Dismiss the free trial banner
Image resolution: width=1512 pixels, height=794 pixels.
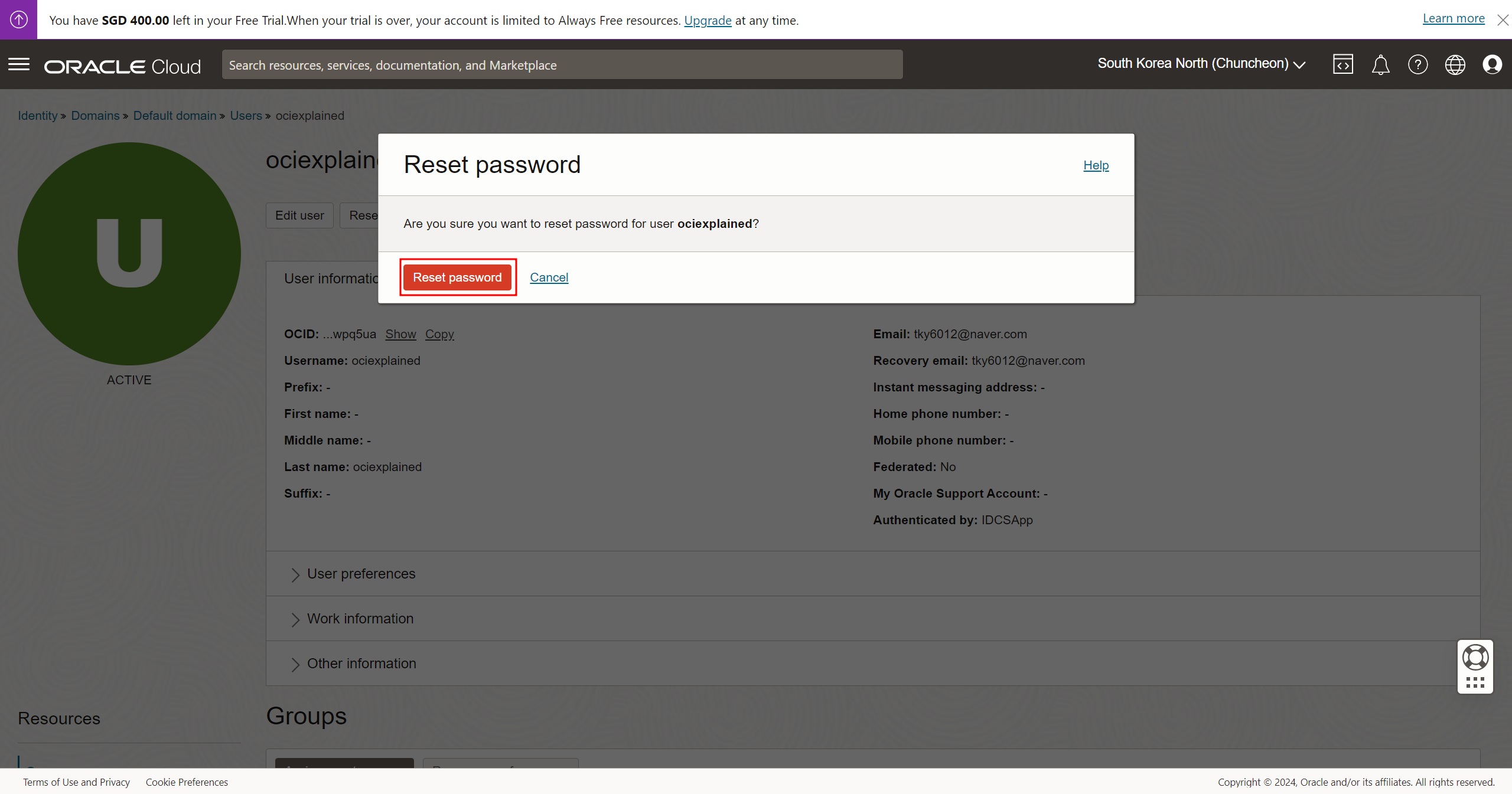click(1503, 20)
